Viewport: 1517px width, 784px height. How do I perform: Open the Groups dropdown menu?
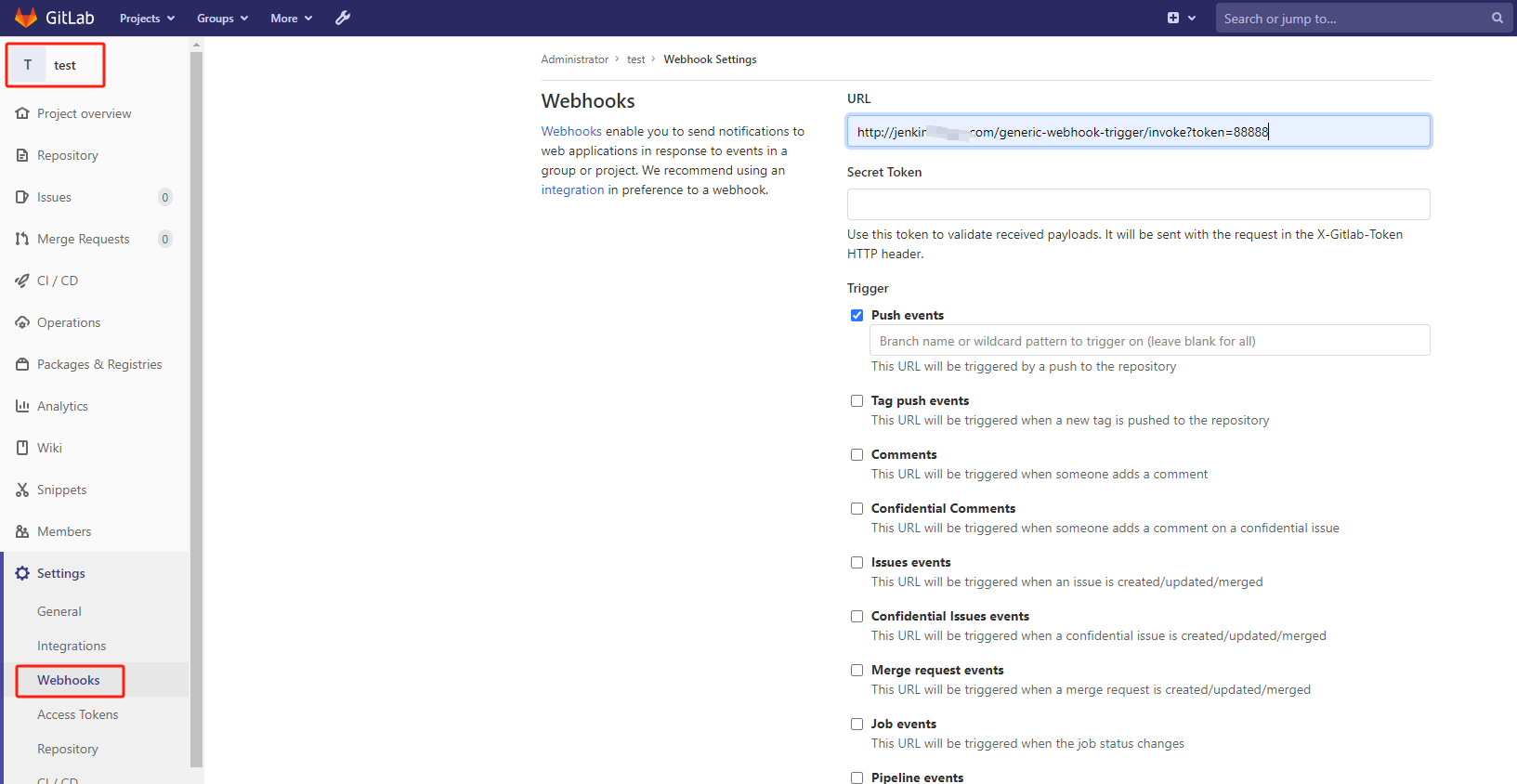222,18
